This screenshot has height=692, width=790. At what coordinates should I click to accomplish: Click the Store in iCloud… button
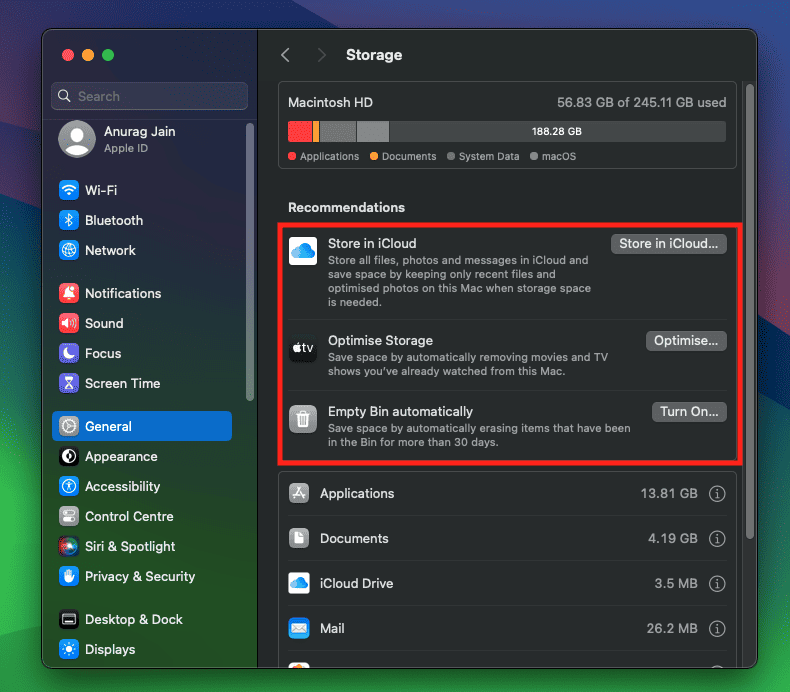(669, 244)
